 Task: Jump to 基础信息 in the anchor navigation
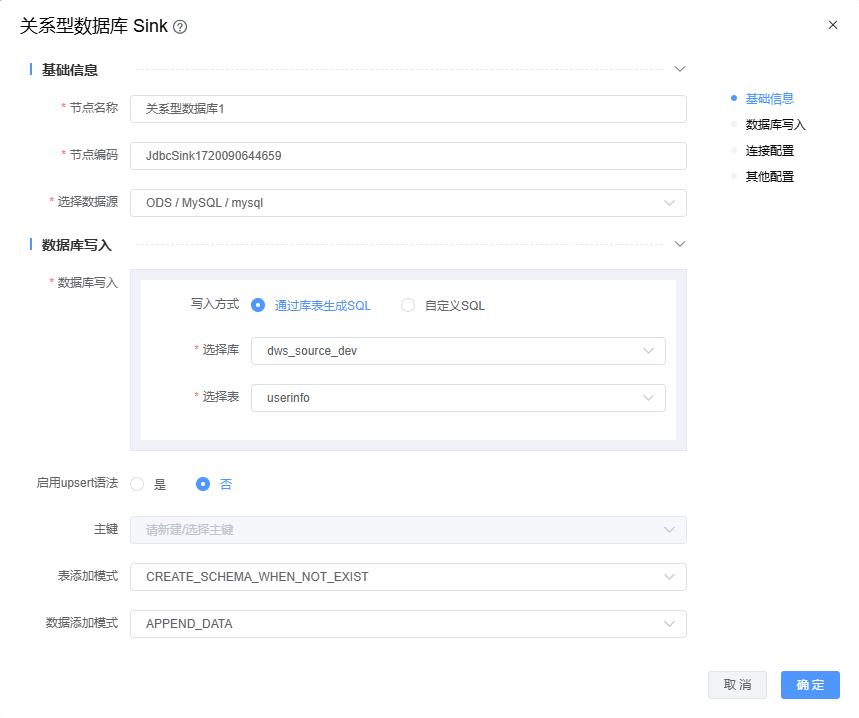pos(769,99)
